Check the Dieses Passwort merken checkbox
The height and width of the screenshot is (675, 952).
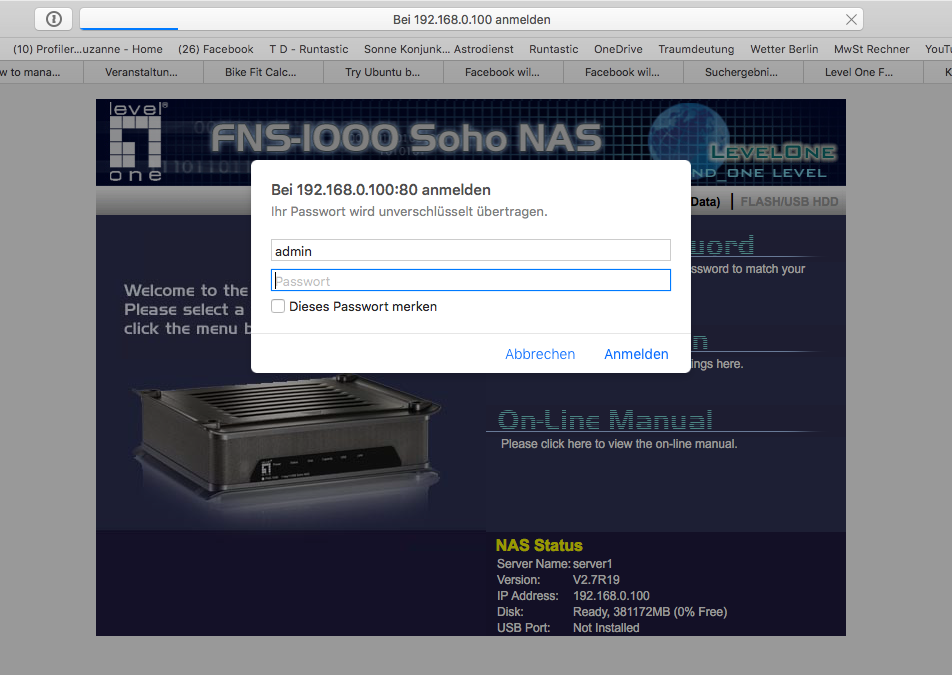point(278,306)
